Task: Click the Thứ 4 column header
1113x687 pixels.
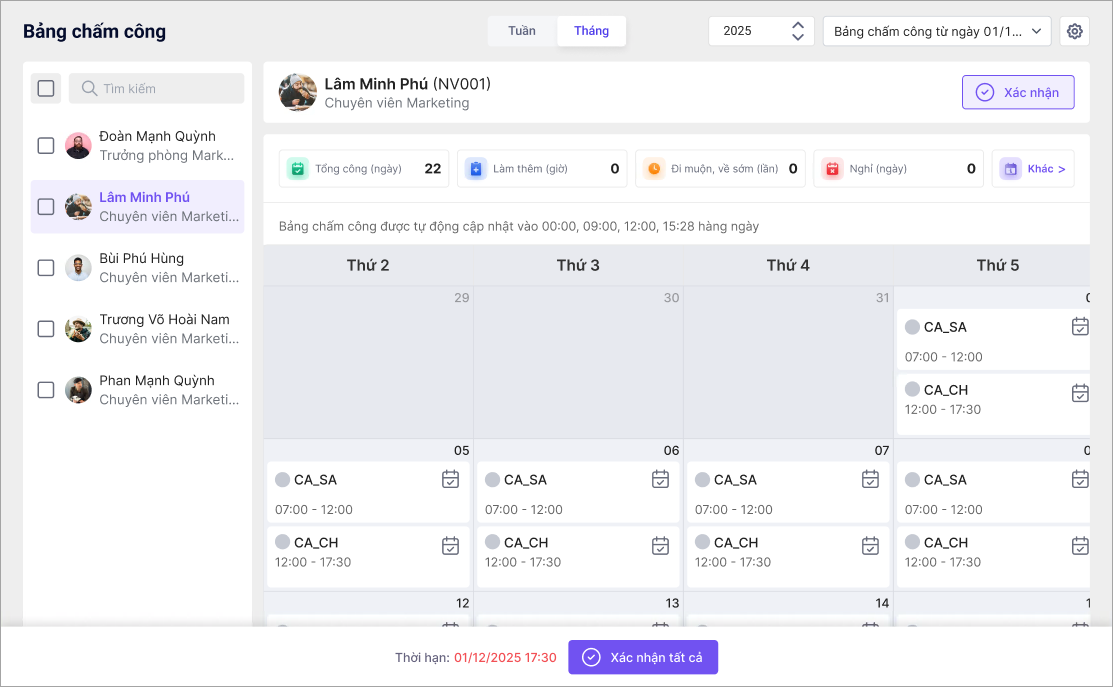Action: point(788,265)
